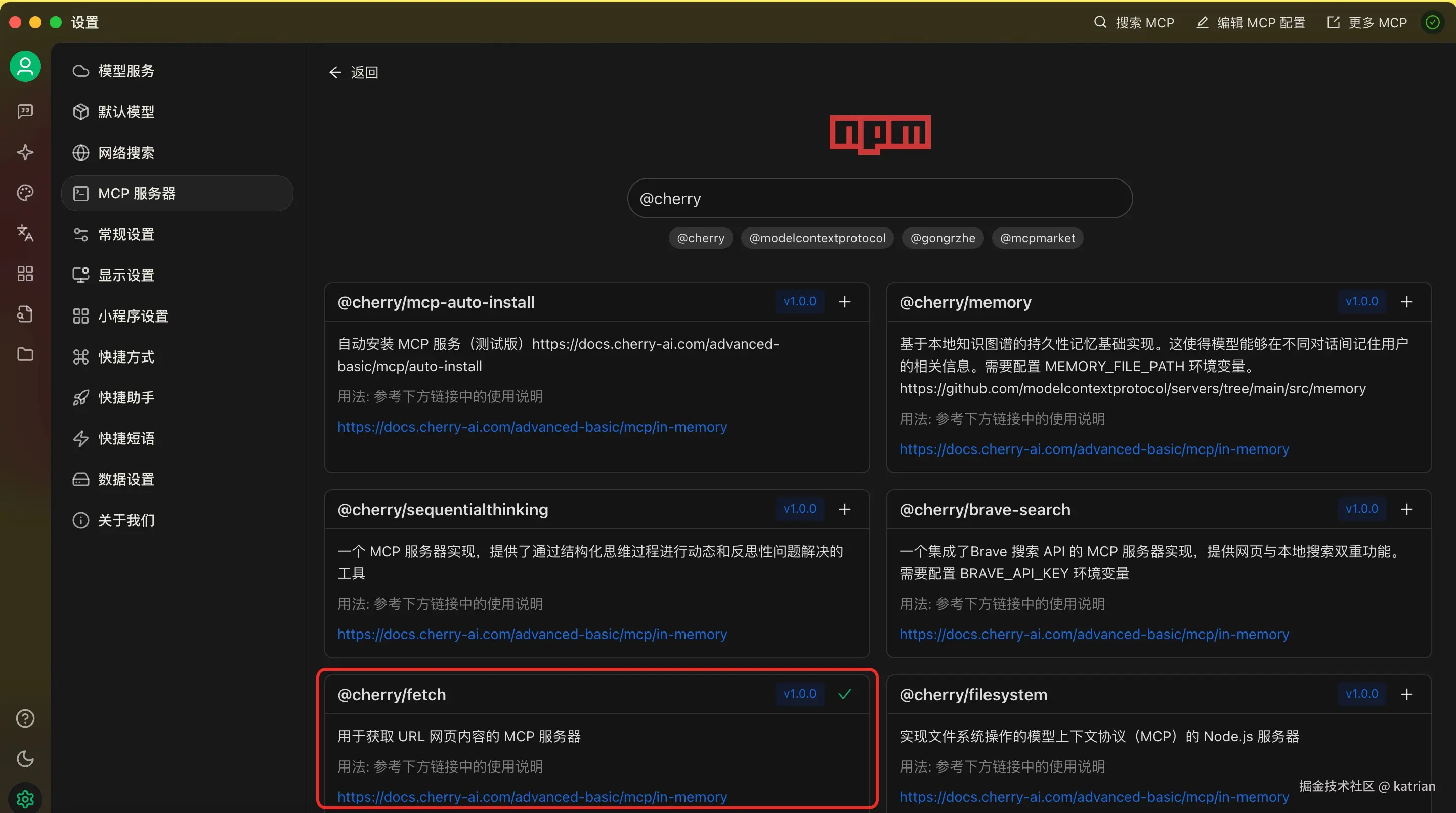Click the user avatar icon
This screenshot has height=813, width=1456.
click(25, 67)
